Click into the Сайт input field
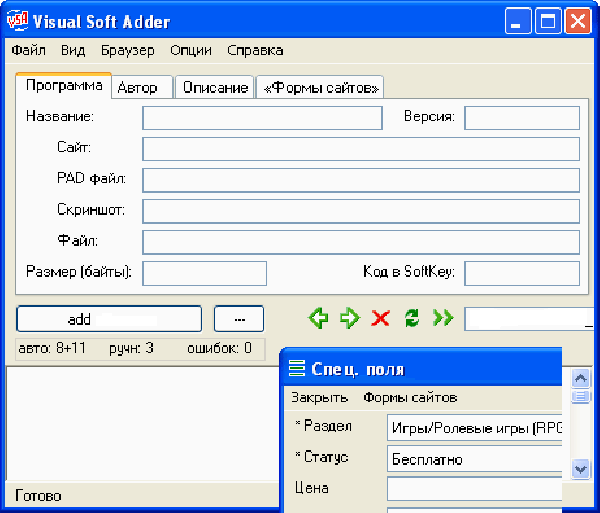Viewport: 600px width, 513px height. click(361, 149)
